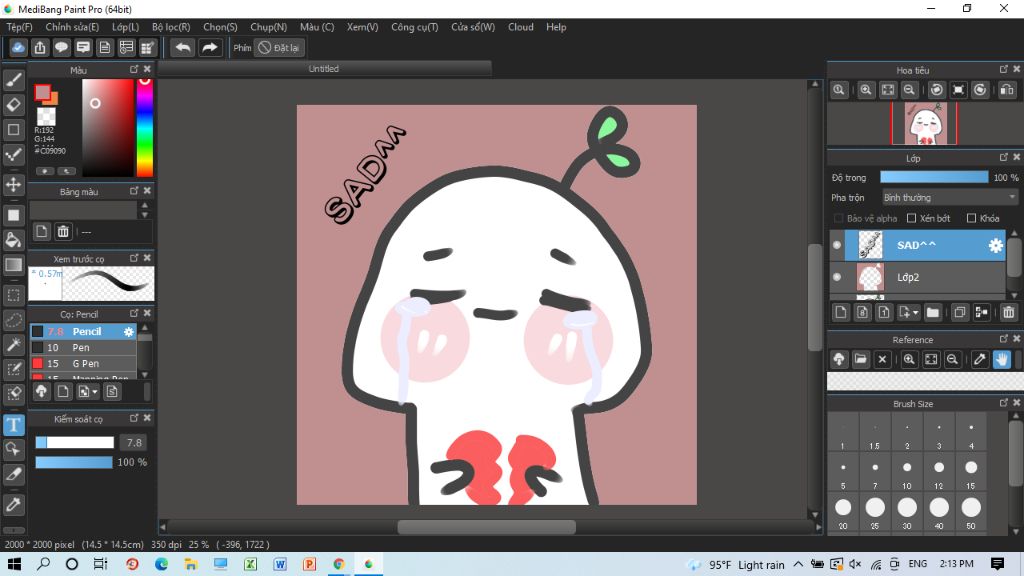Image resolution: width=1024 pixels, height=576 pixels.
Task: Open Word from the taskbar
Action: pos(280,564)
